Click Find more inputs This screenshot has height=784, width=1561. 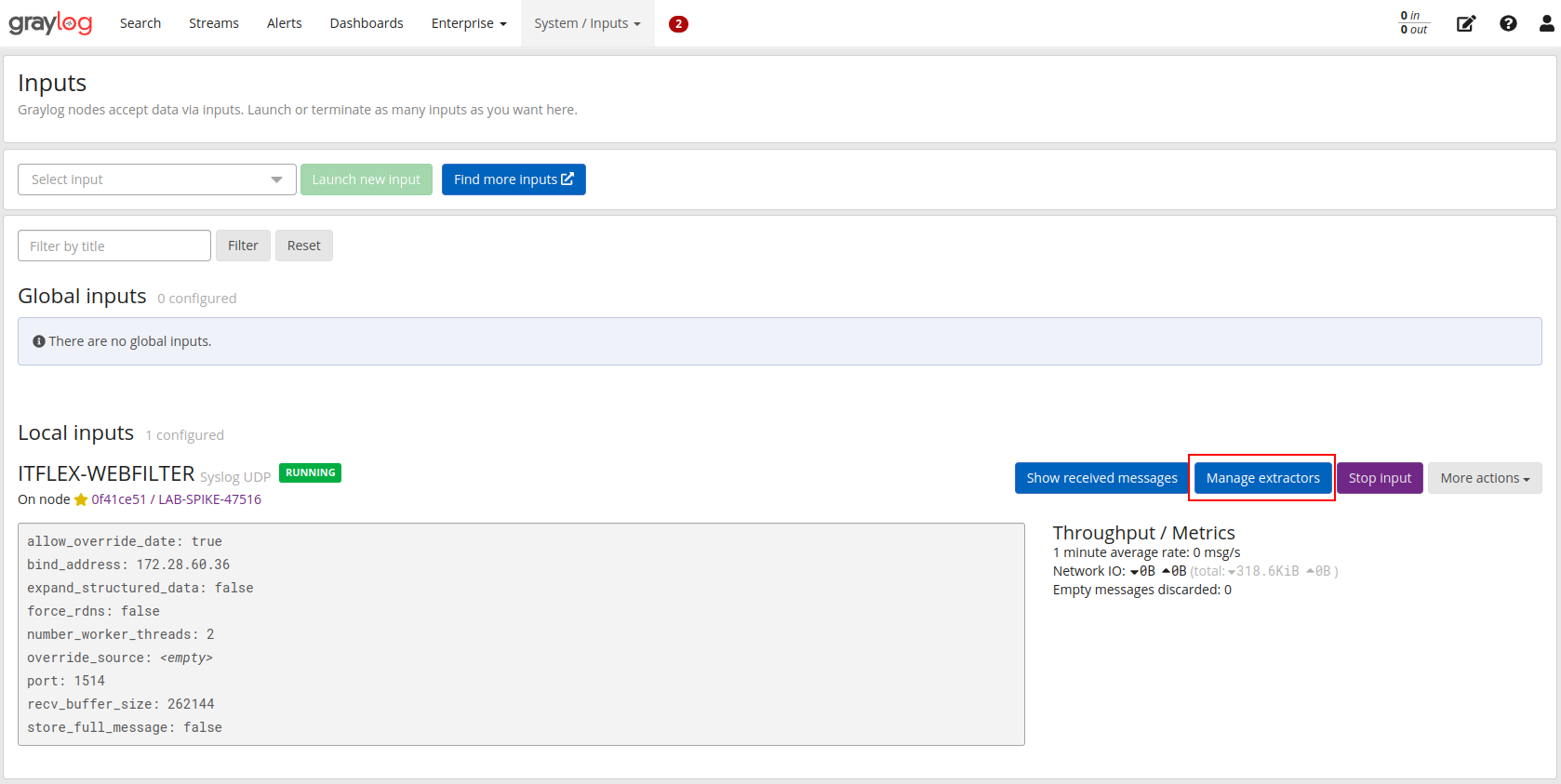pos(514,179)
